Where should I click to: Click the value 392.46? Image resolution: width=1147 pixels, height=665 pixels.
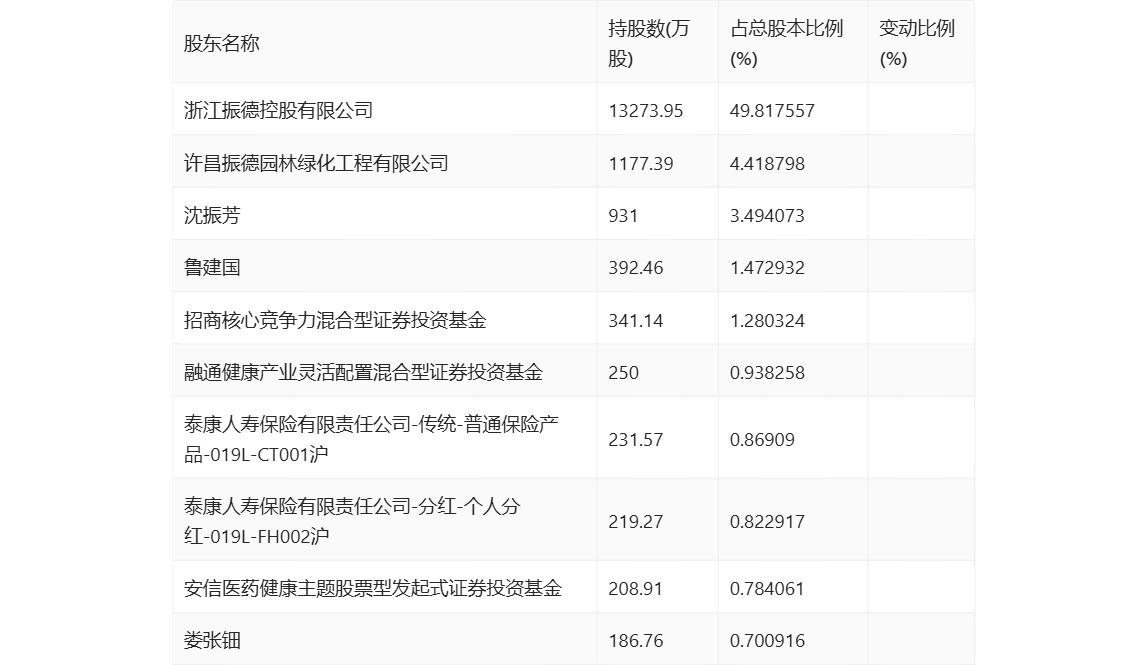tap(636, 268)
